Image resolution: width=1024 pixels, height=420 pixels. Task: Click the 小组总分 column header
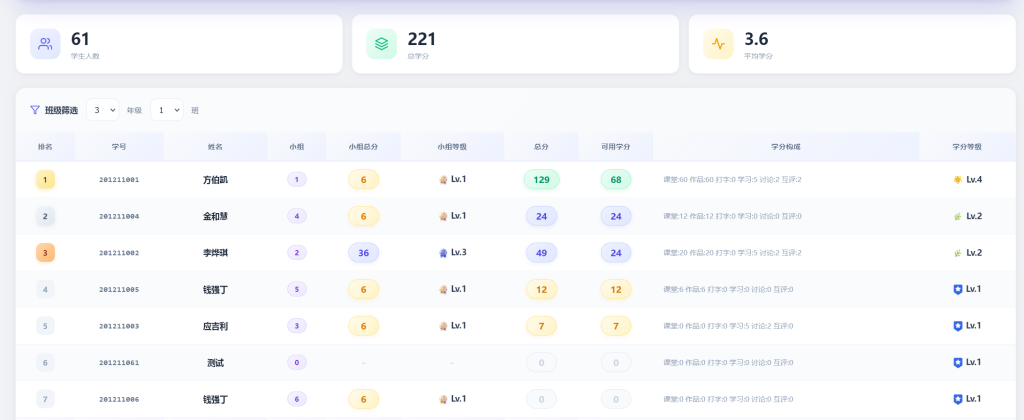point(363,147)
